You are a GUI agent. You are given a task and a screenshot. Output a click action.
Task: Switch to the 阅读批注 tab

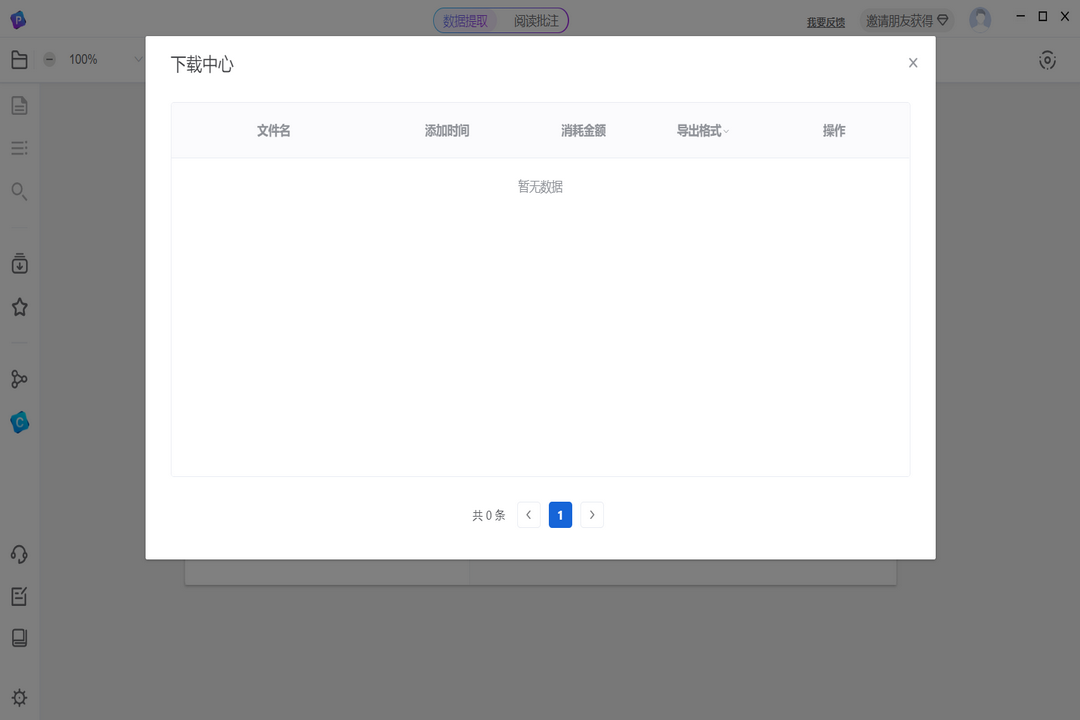click(535, 20)
